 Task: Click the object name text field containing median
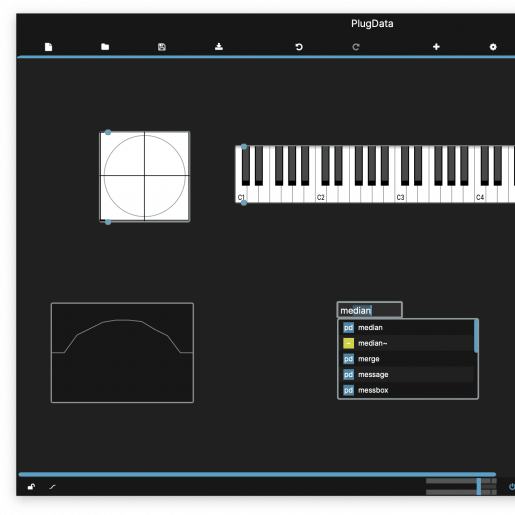[370, 310]
